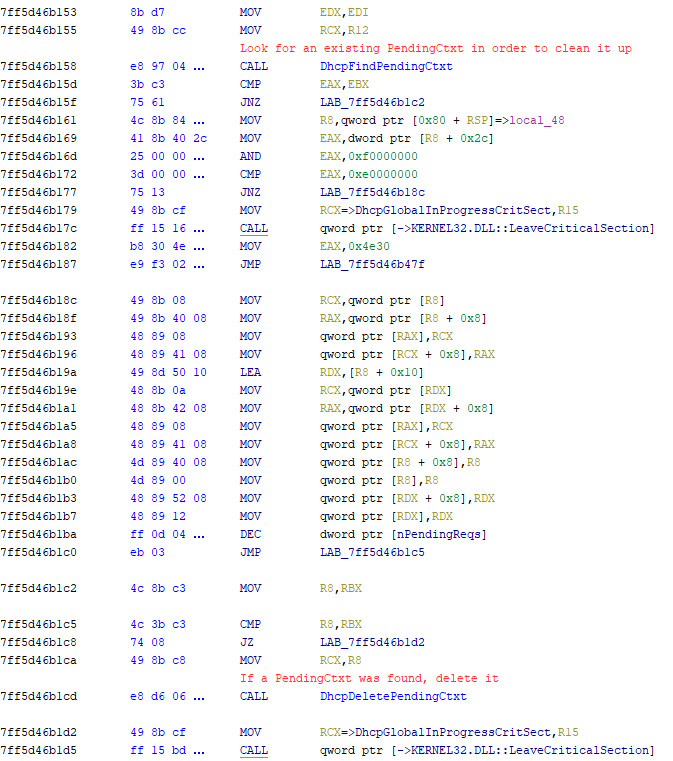Select address 7ff5d46b153 at listing top
Viewport: 673px width, 761px height.
point(39,12)
